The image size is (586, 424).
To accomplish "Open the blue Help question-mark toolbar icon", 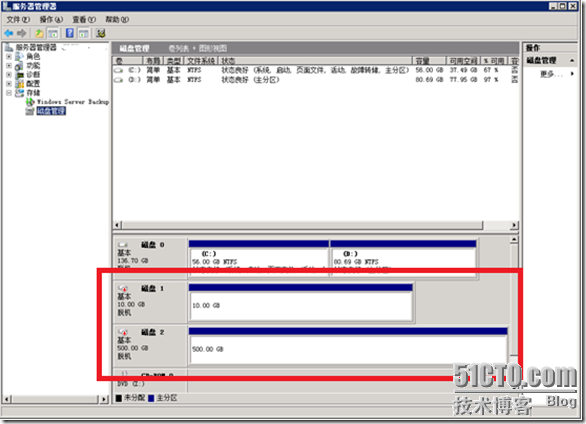I will (70, 33).
